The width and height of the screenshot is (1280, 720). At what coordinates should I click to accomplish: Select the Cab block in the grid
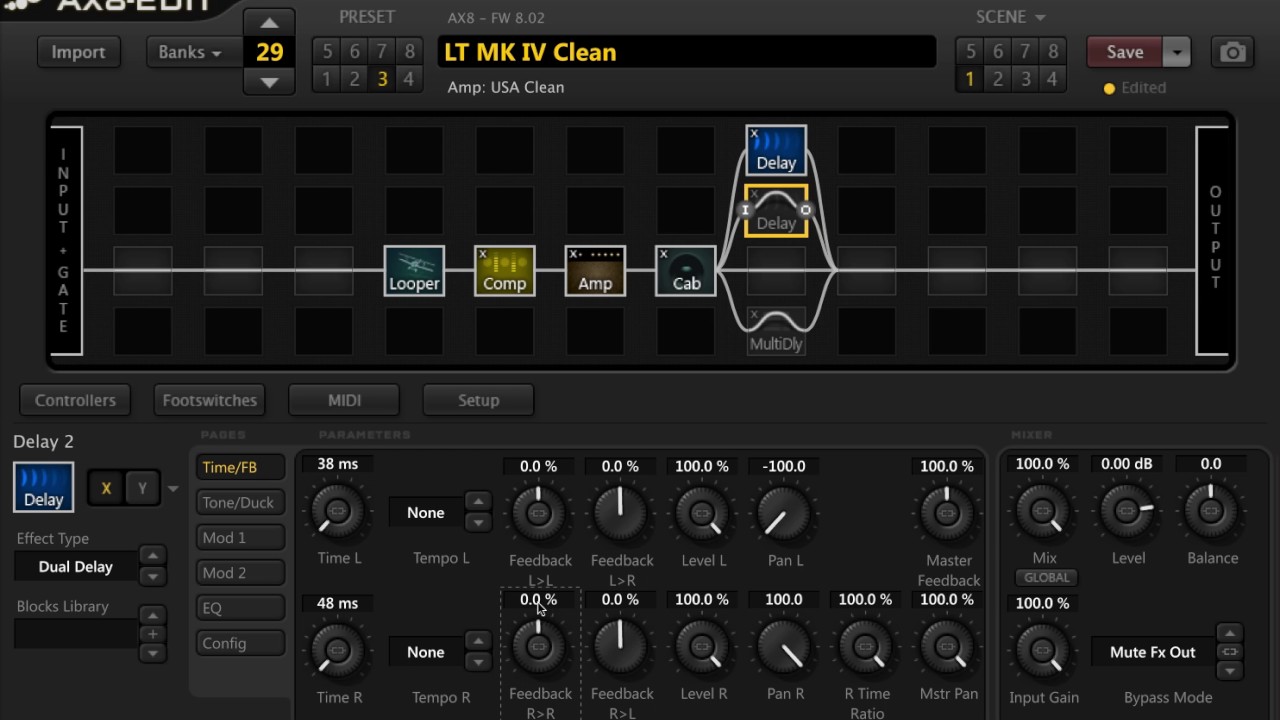click(x=686, y=271)
